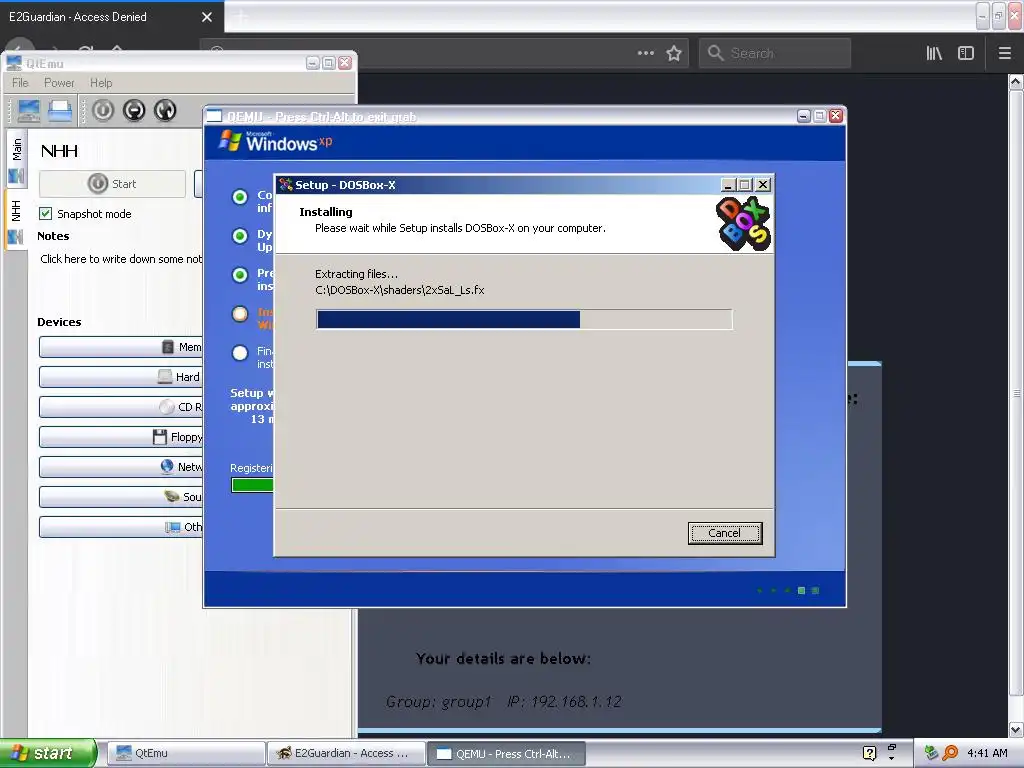1024x768 pixels.
Task: Open the File menu in QtEmu
Action: coord(20,83)
